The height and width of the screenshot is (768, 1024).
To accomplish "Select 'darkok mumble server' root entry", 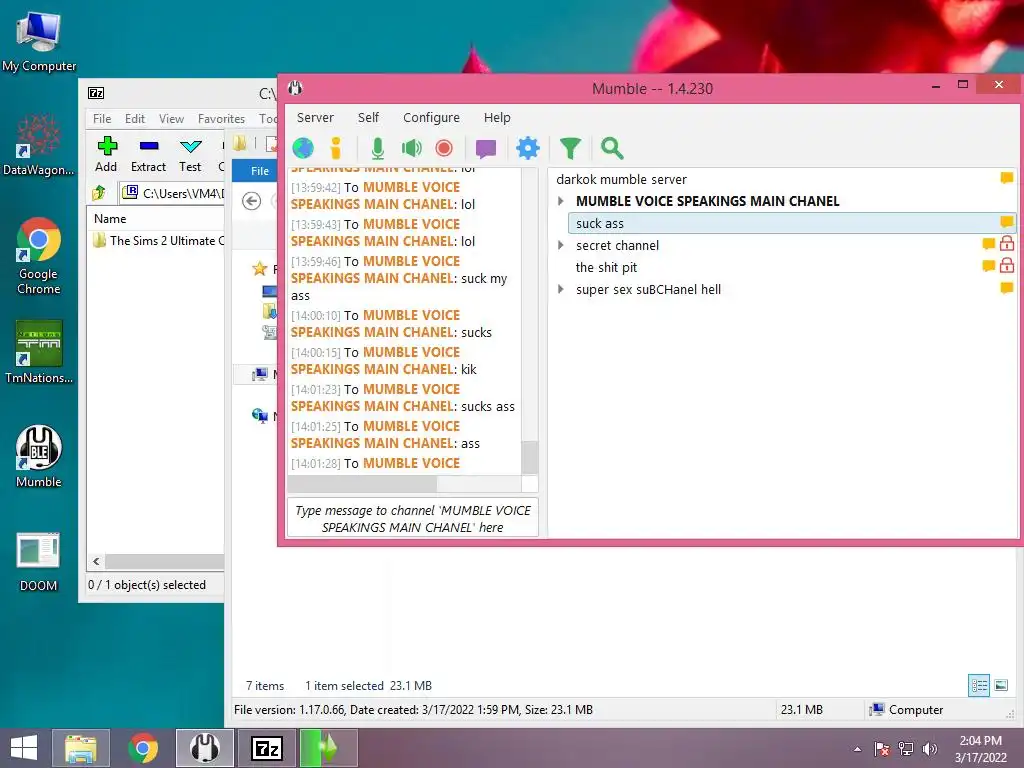I will 621,179.
